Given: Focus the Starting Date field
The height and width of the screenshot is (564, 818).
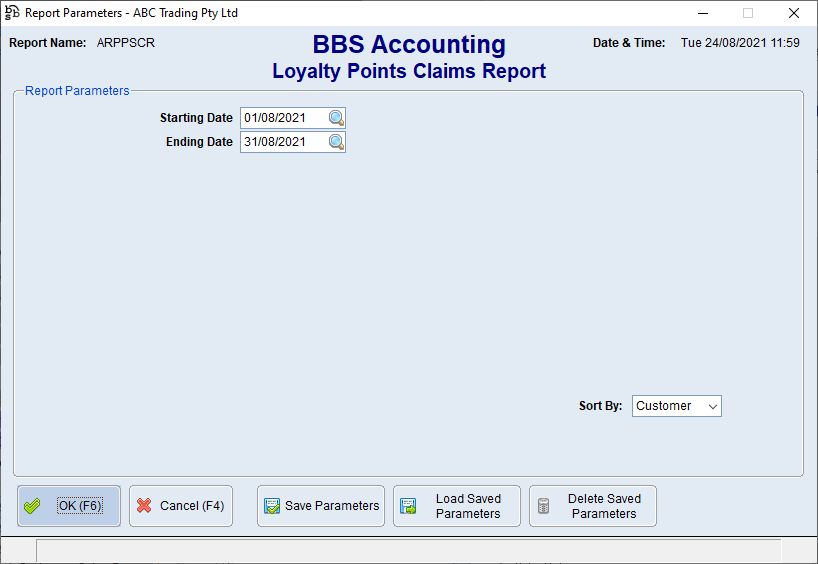Looking at the screenshot, I should 283,118.
